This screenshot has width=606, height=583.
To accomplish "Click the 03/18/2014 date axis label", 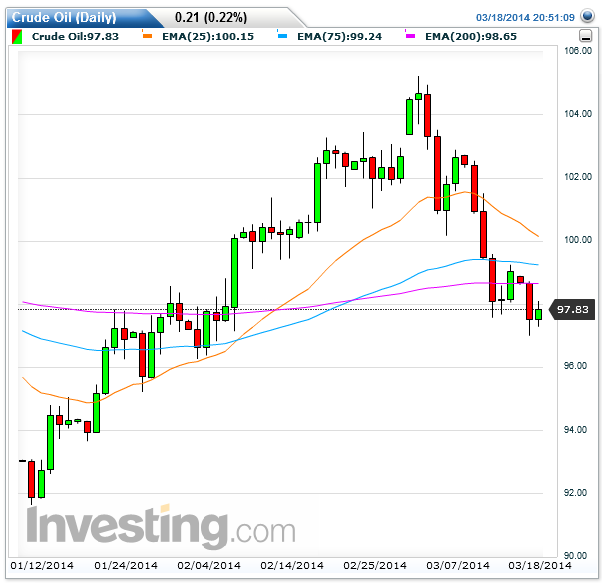I will 540,566.
